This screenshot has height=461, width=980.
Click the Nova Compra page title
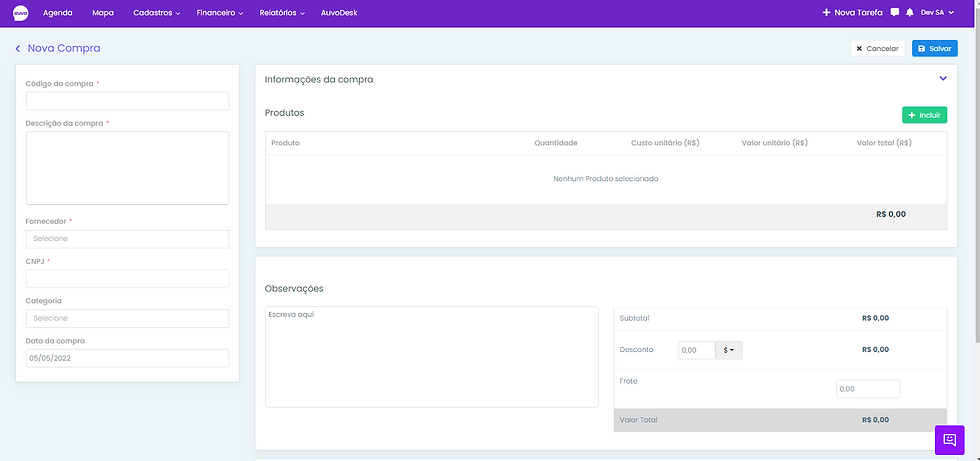click(64, 49)
